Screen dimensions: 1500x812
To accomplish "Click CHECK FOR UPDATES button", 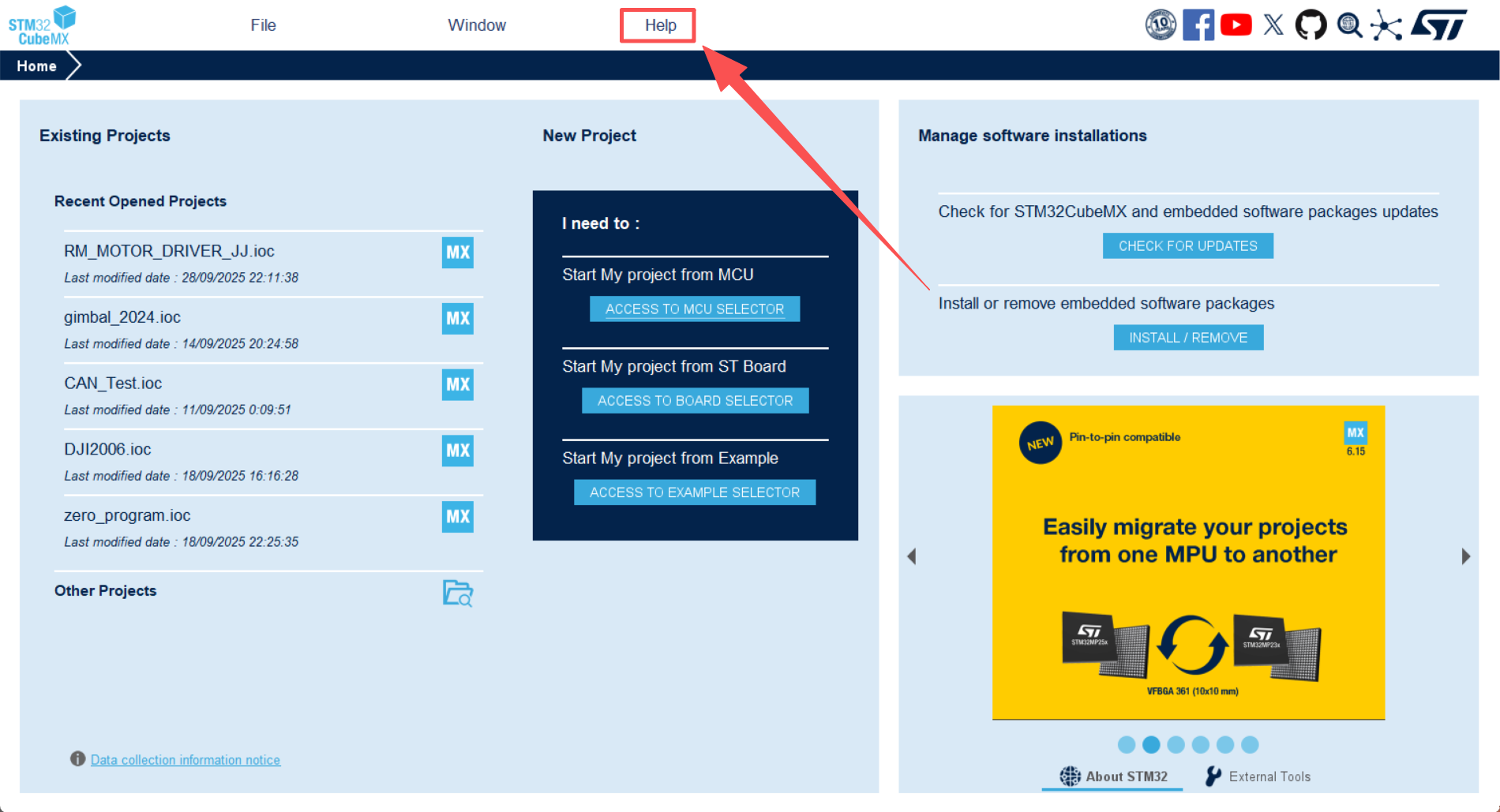I will 1188,246.
